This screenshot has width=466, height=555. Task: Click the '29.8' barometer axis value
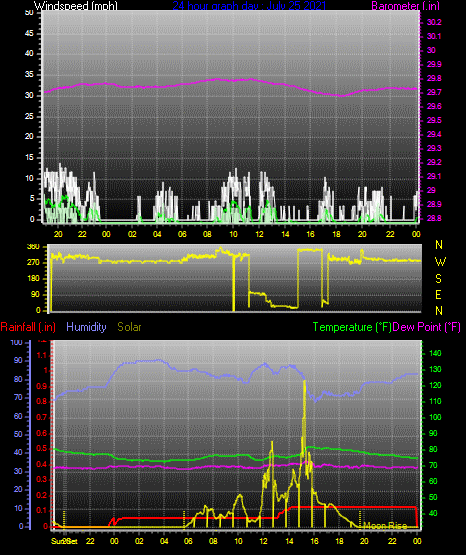click(434, 78)
